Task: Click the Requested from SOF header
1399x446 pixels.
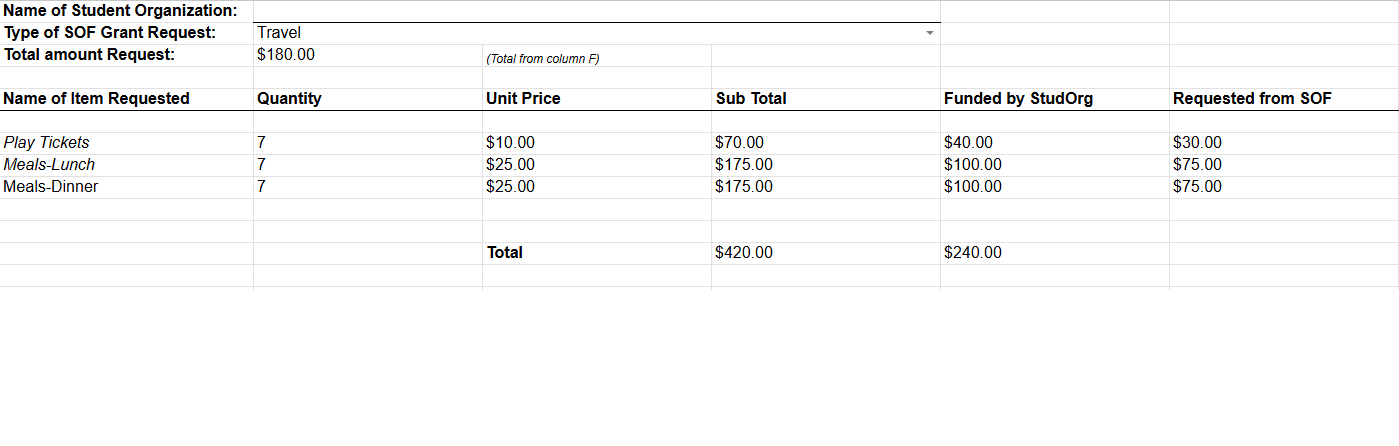Action: pyautogui.click(x=1284, y=99)
